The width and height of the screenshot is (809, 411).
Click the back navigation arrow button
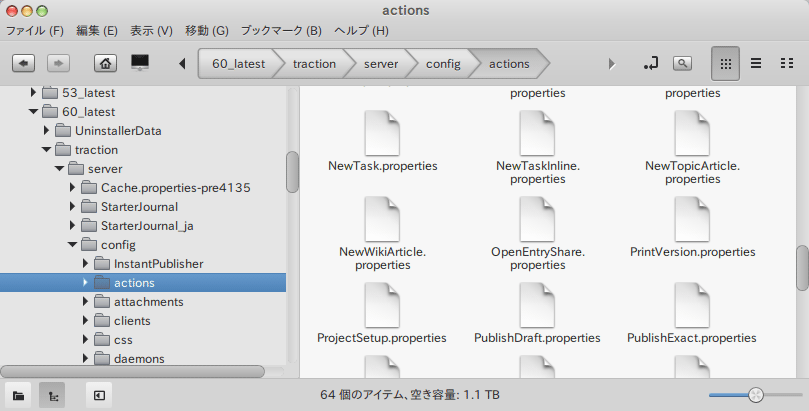[x=24, y=63]
